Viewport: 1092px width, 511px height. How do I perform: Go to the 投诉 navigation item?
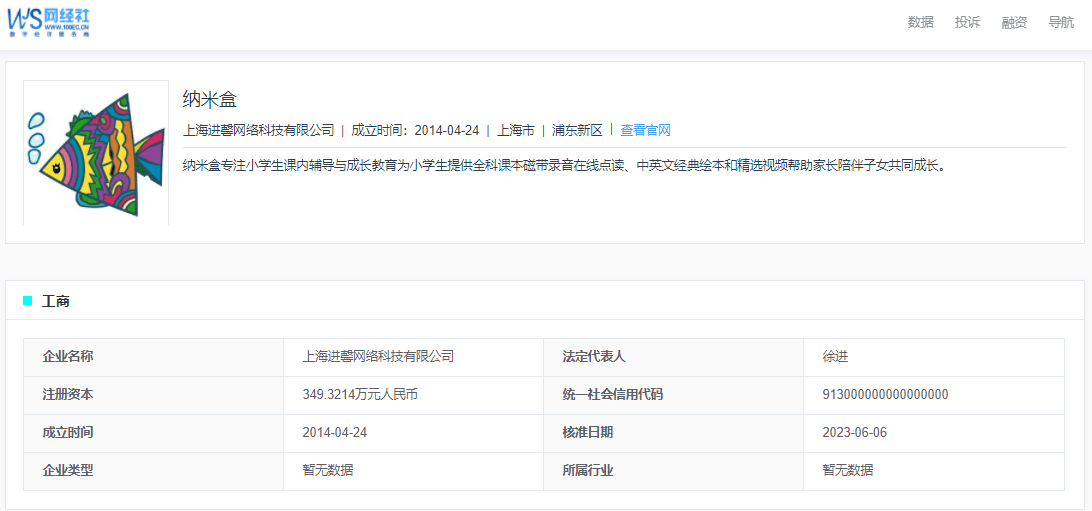click(967, 22)
